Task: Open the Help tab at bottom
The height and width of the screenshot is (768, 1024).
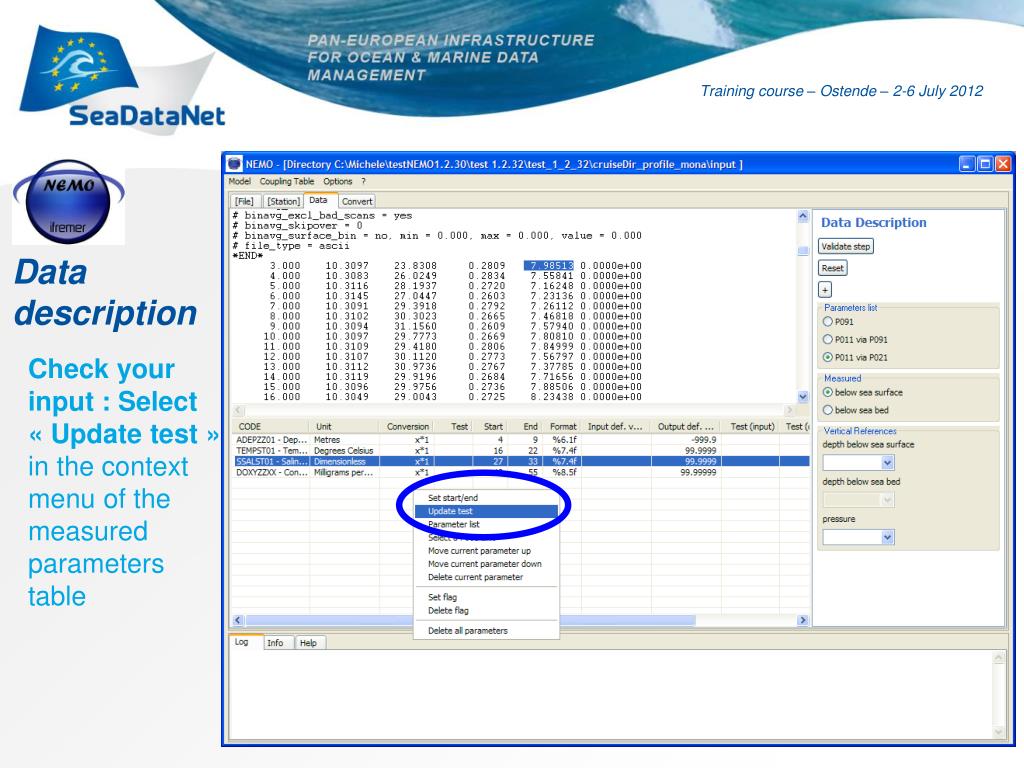Action: point(308,643)
